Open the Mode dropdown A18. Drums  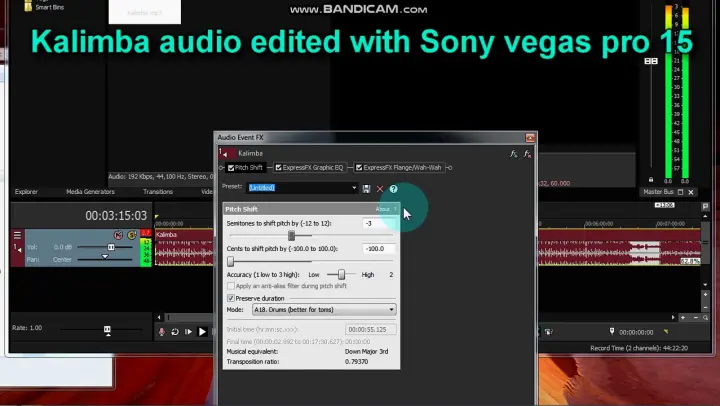point(324,310)
